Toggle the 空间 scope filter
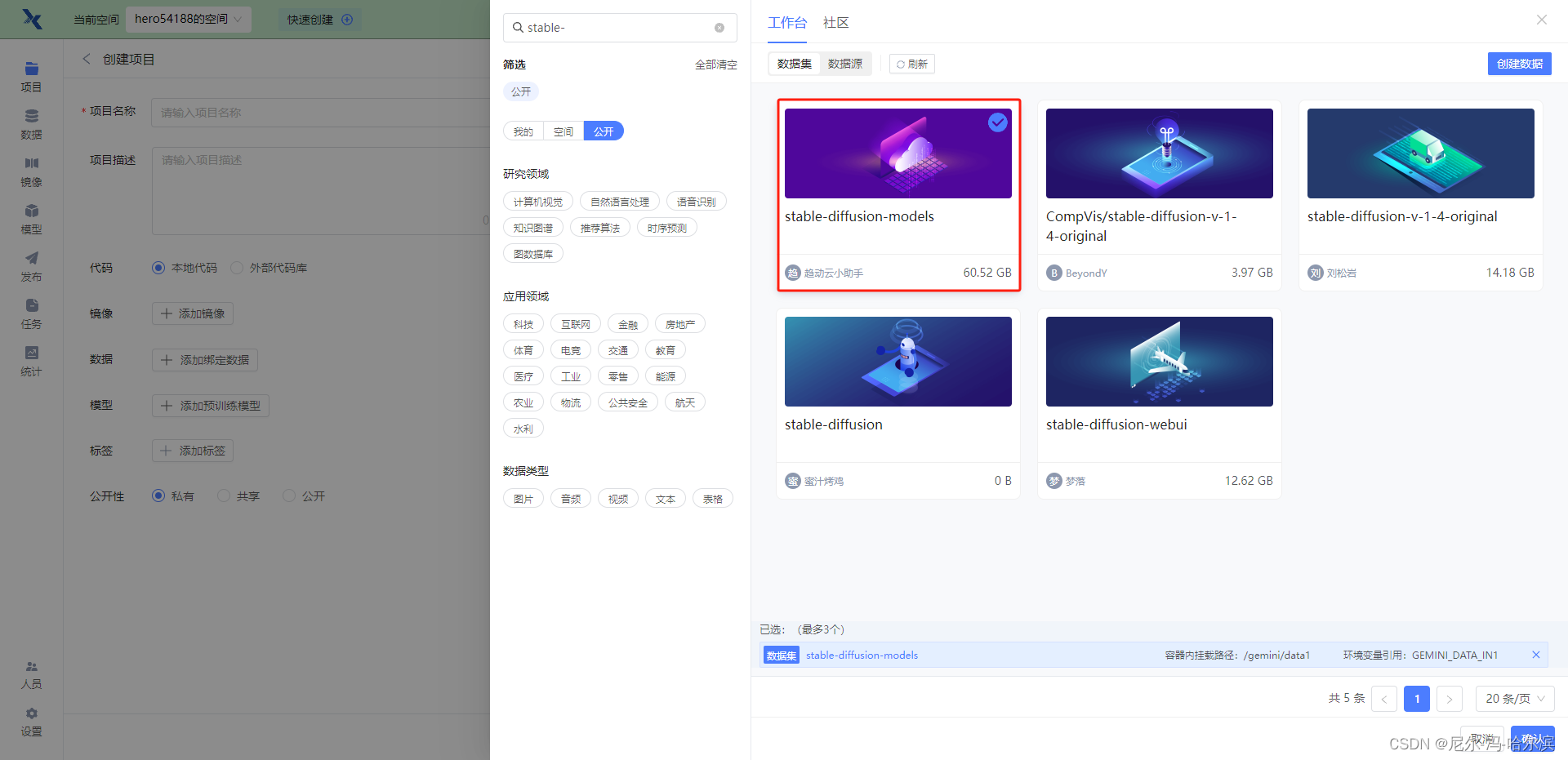 563,131
